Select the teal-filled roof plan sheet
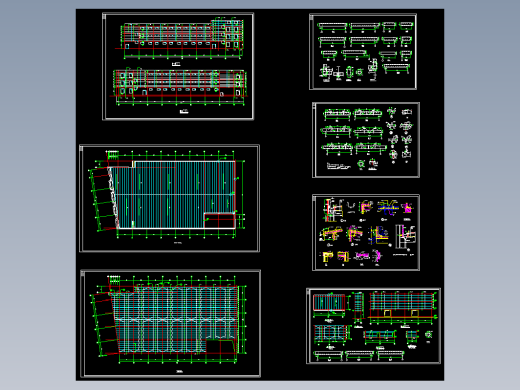 point(169,198)
